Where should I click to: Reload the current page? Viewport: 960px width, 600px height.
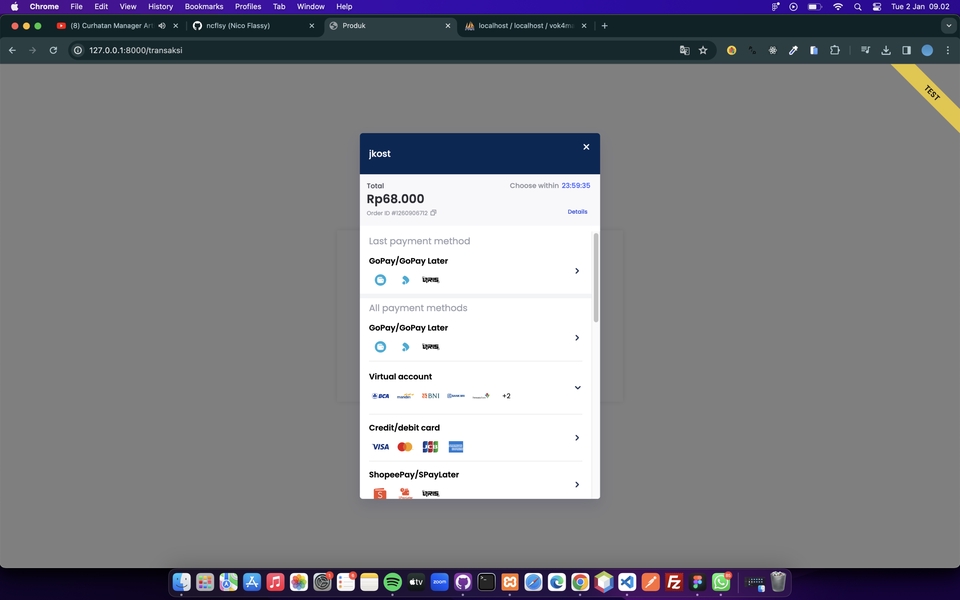pos(53,50)
